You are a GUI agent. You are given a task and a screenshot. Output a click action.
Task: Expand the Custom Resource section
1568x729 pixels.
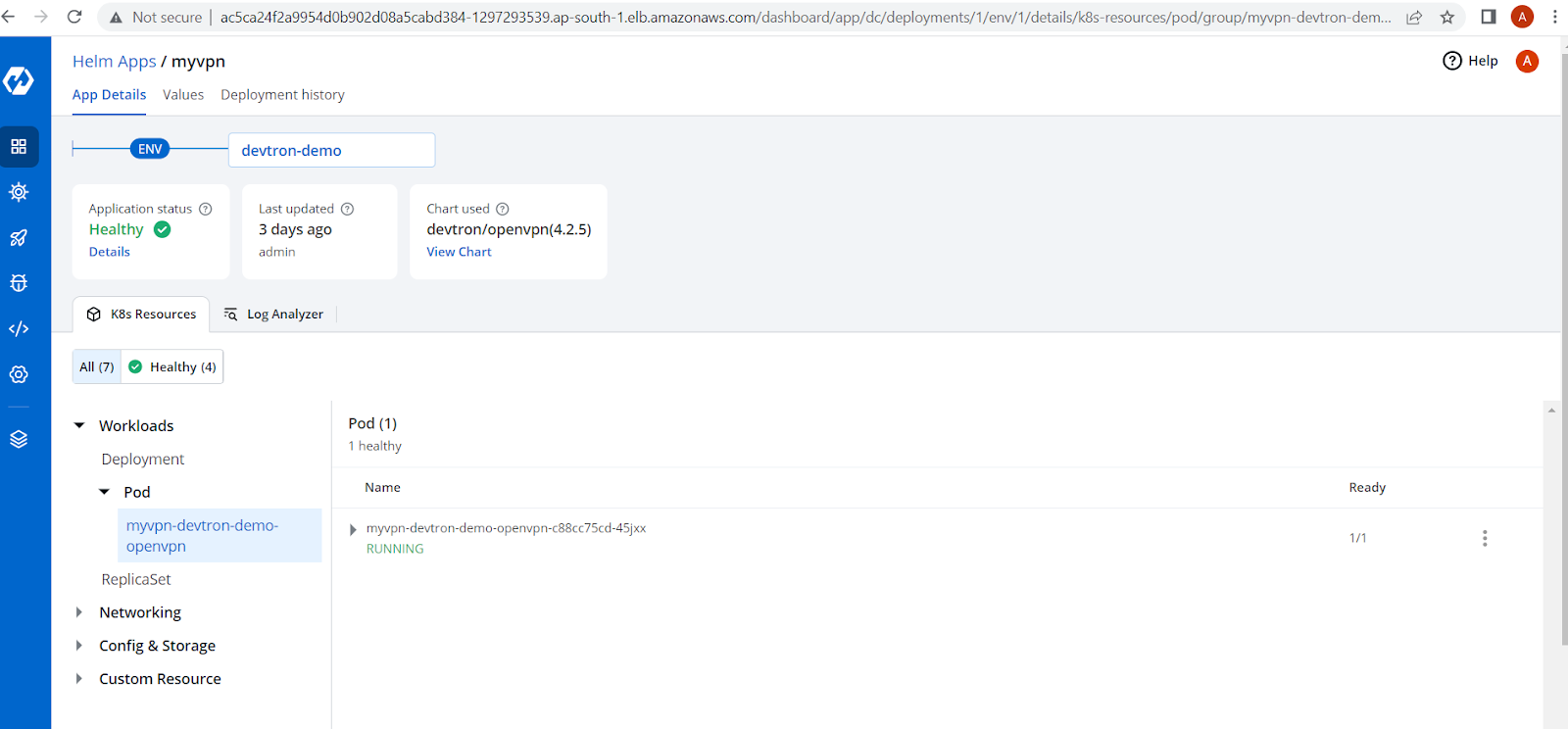click(79, 679)
